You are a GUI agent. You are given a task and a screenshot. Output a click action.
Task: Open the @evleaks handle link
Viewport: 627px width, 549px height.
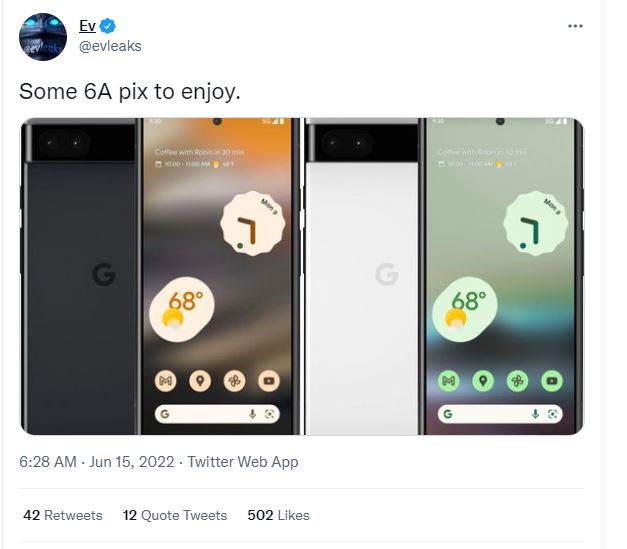click(x=110, y=46)
